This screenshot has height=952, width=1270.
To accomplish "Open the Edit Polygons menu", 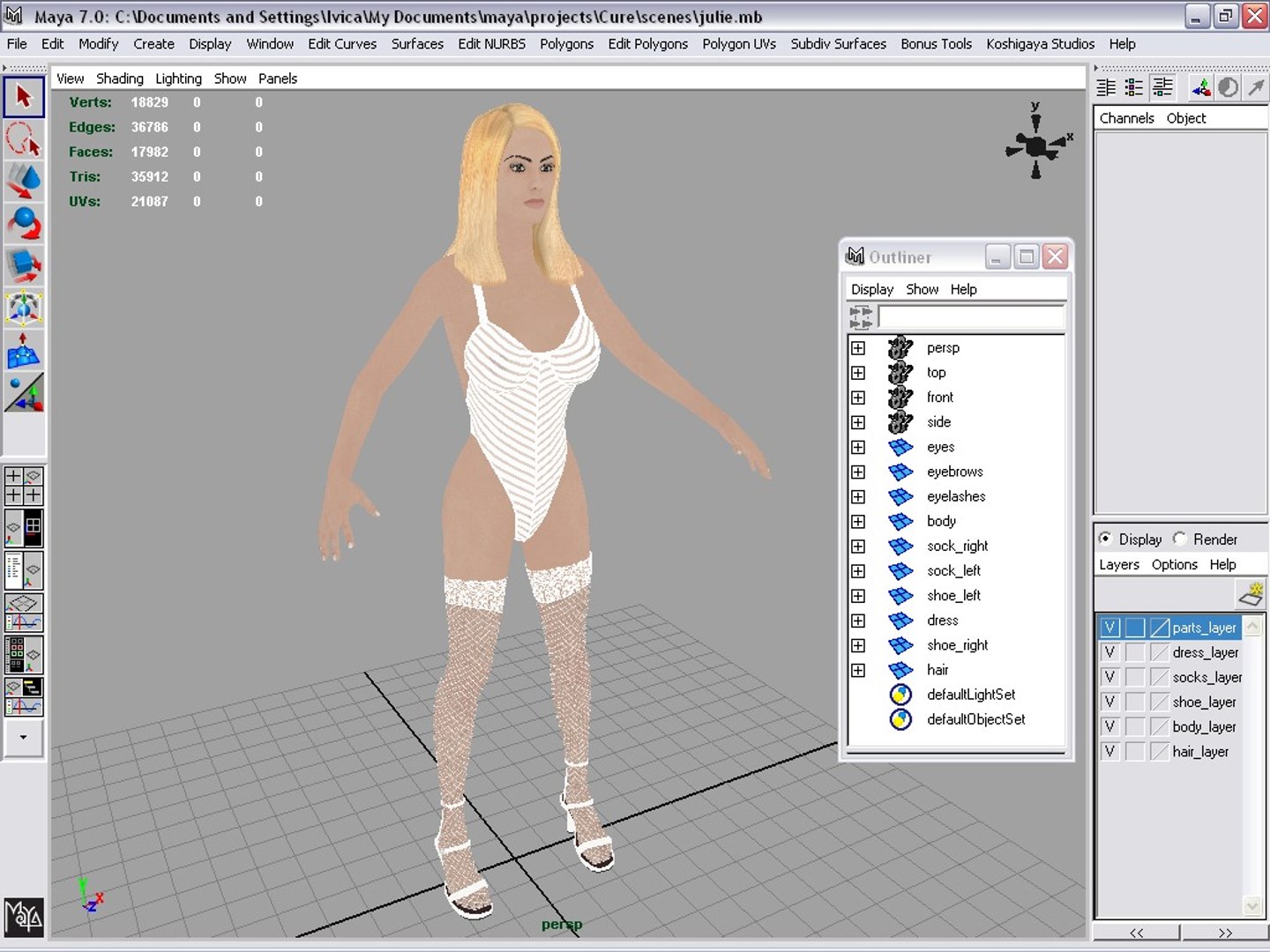I will pyautogui.click(x=648, y=44).
